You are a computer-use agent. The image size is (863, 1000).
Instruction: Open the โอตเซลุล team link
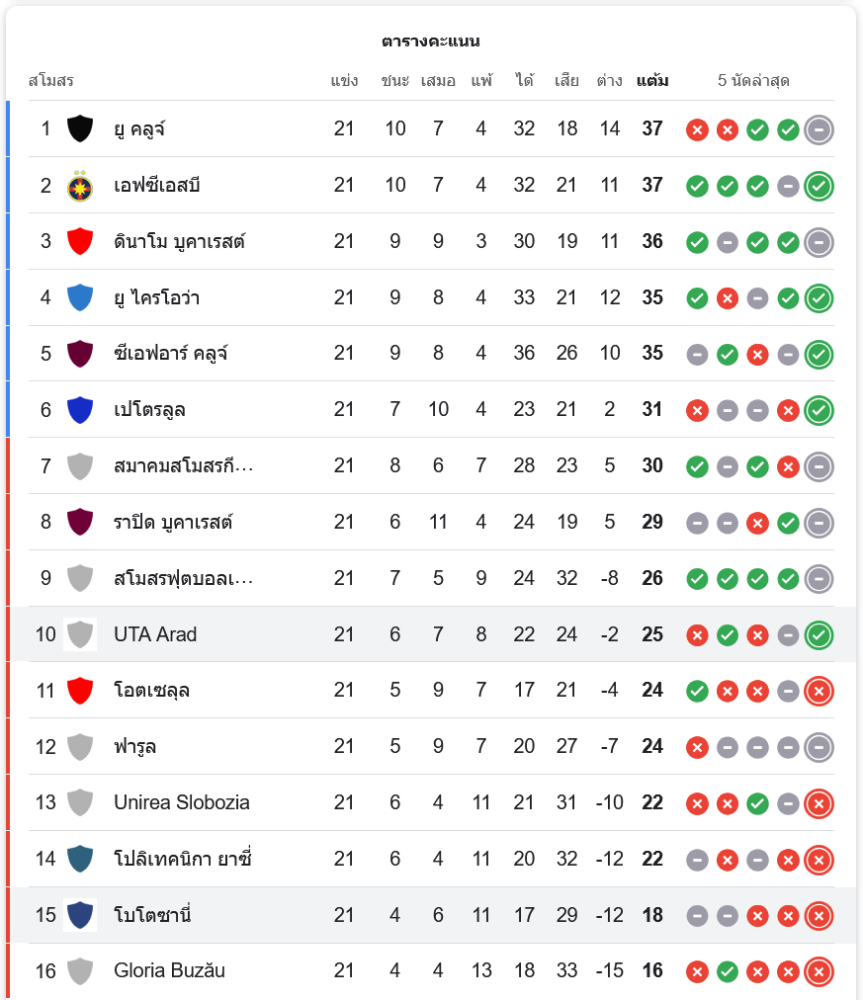coord(152,690)
